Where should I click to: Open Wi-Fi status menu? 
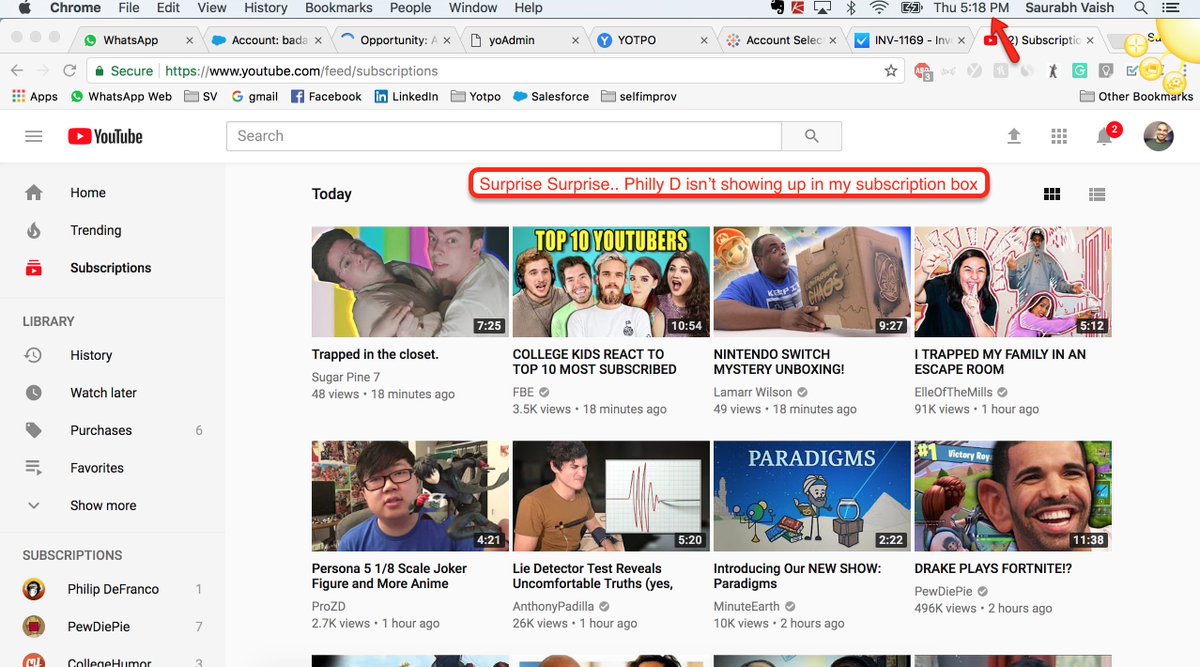(879, 8)
